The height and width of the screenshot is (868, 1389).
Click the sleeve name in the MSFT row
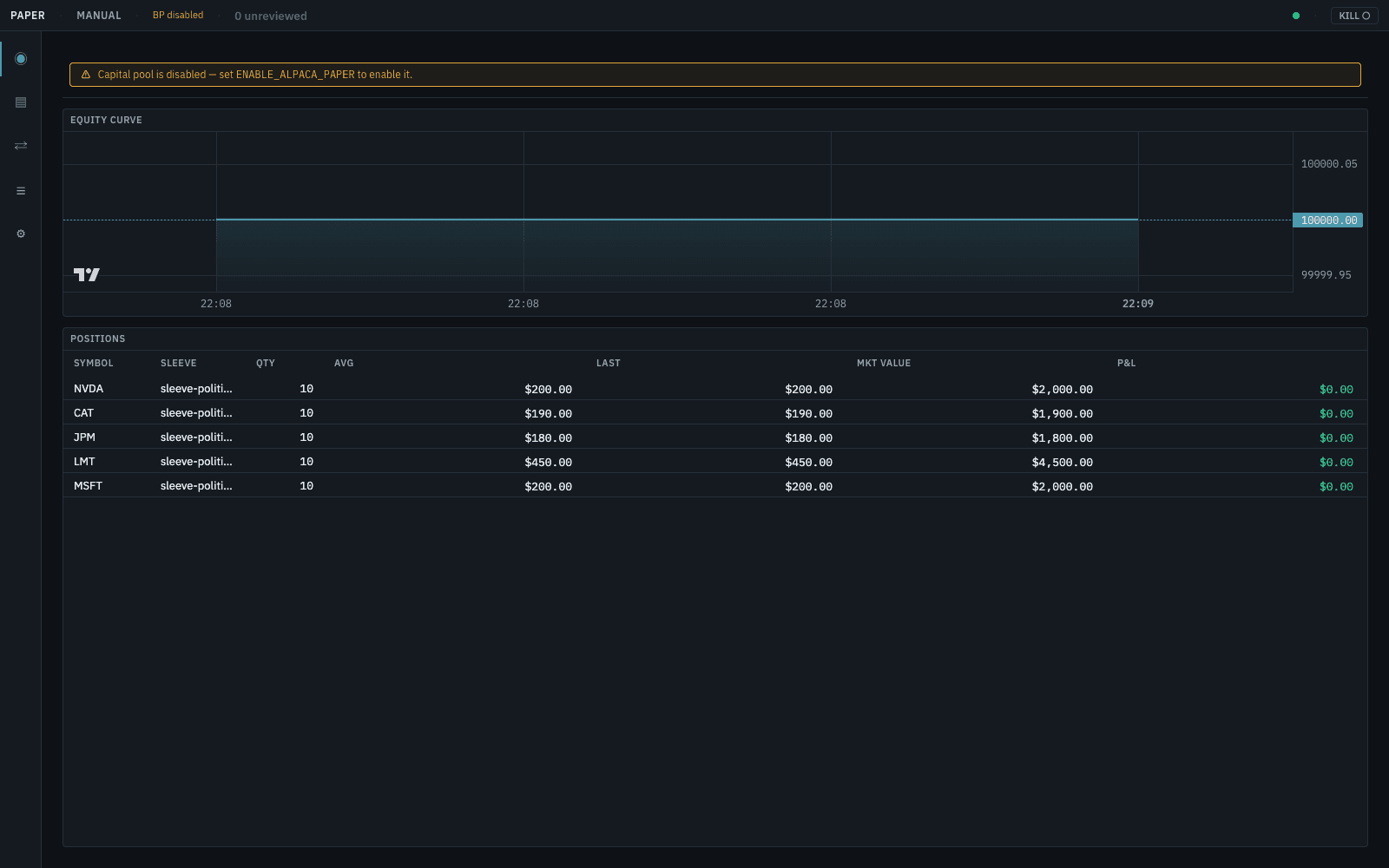196,486
